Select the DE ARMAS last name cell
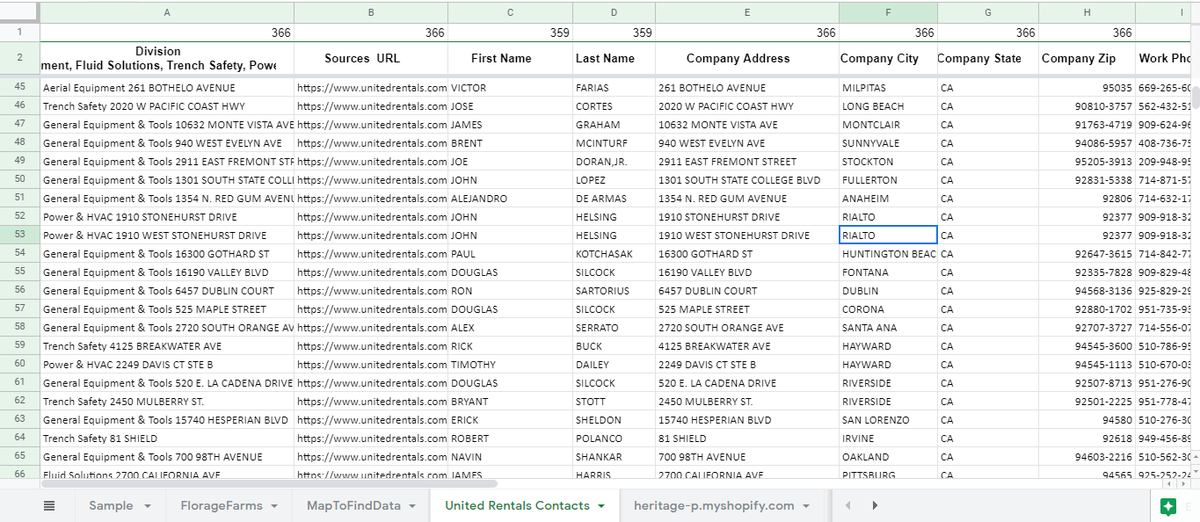This screenshot has width=1200, height=522. [x=613, y=198]
